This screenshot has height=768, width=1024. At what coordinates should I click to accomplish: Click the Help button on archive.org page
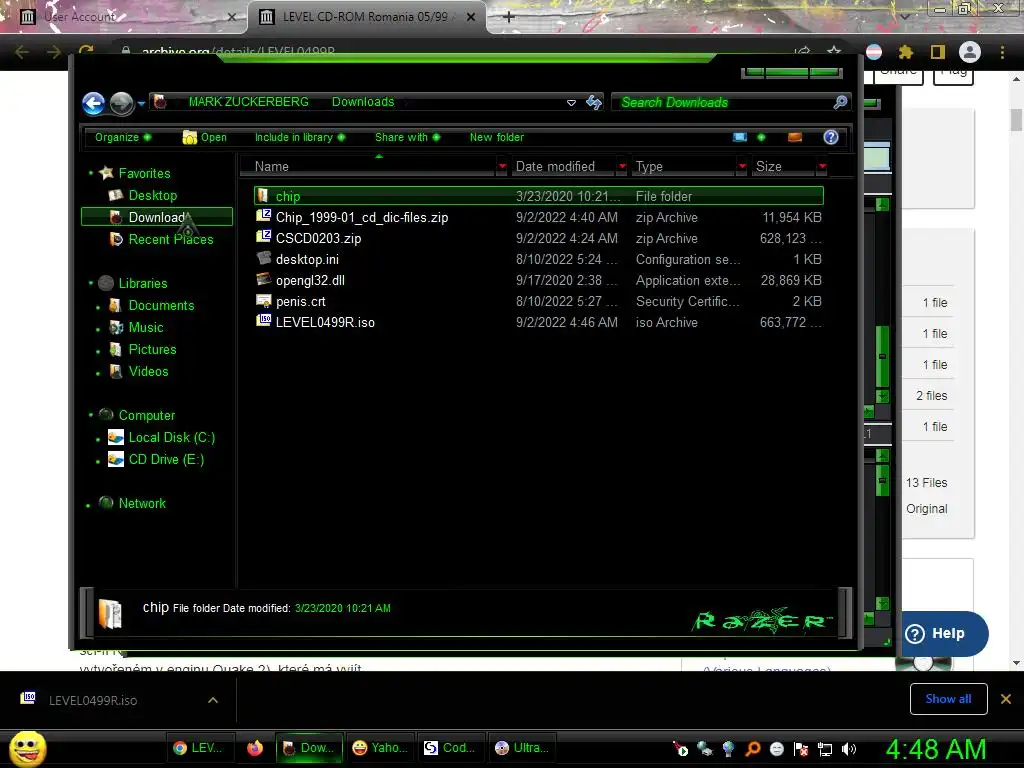[x=945, y=633]
